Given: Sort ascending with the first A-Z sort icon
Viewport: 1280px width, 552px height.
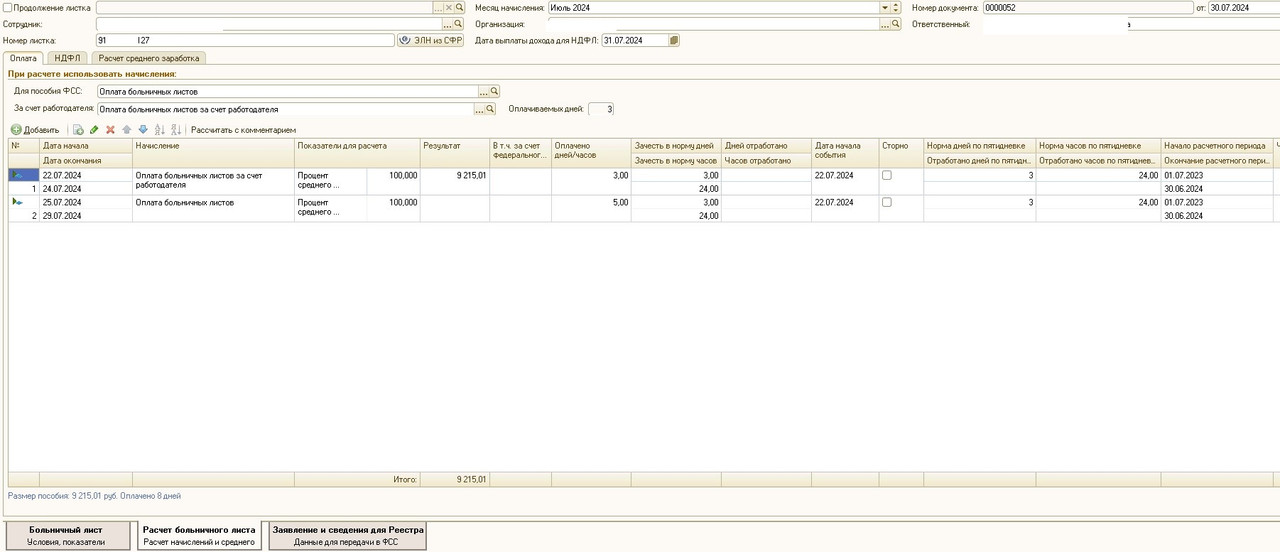Looking at the screenshot, I should (x=160, y=130).
